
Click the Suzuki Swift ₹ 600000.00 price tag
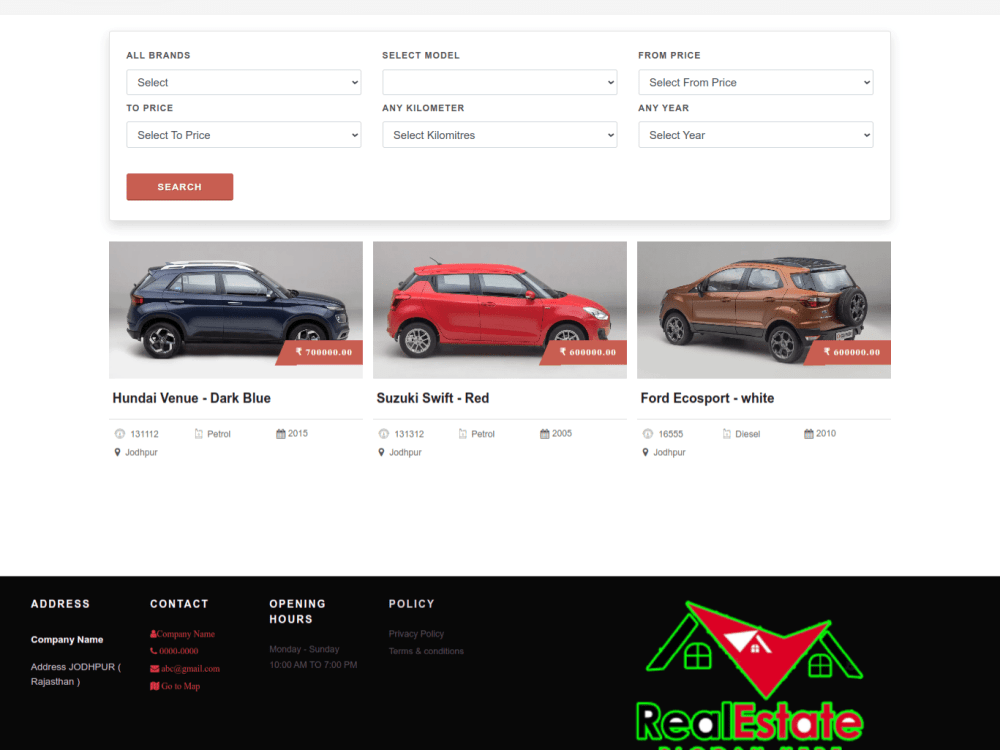[585, 352]
